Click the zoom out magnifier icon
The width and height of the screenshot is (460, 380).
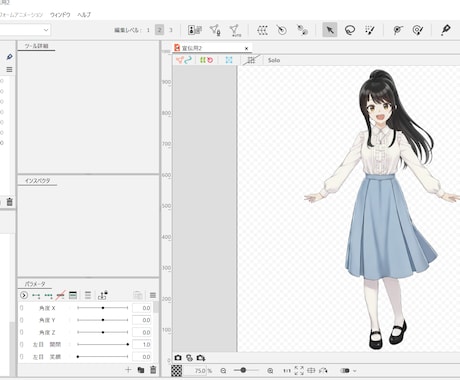(x=223, y=371)
